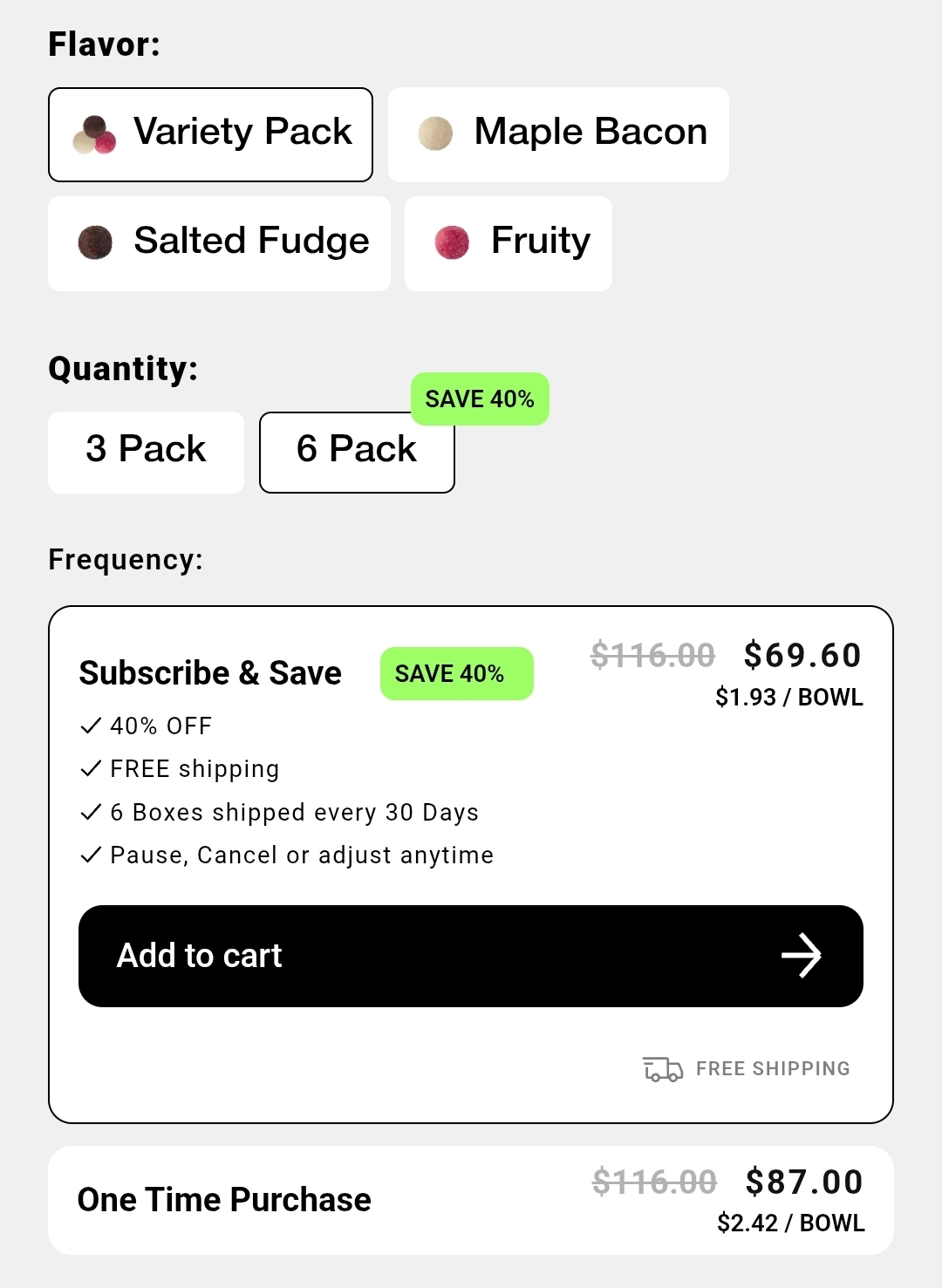Click the Variety Pack tri-color balls icon

pyautogui.click(x=94, y=134)
